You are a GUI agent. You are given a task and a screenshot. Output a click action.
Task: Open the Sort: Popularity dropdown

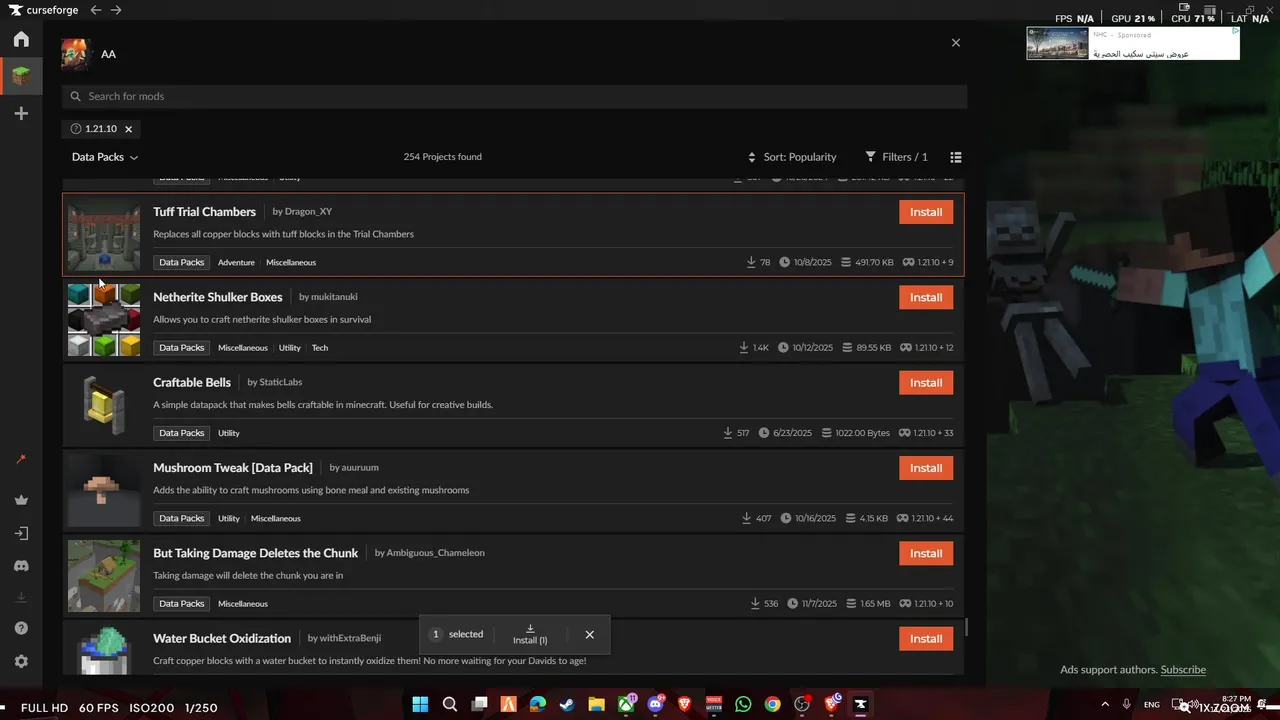[x=792, y=157]
